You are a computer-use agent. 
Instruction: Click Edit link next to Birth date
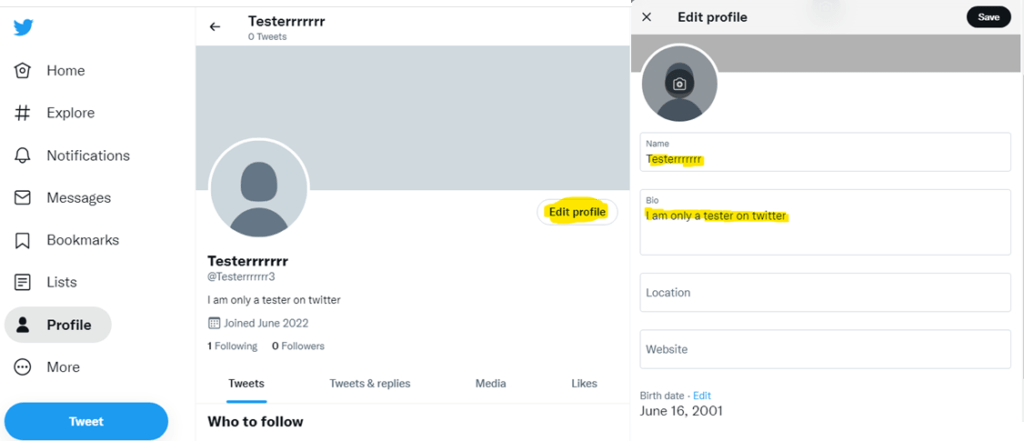(x=702, y=395)
